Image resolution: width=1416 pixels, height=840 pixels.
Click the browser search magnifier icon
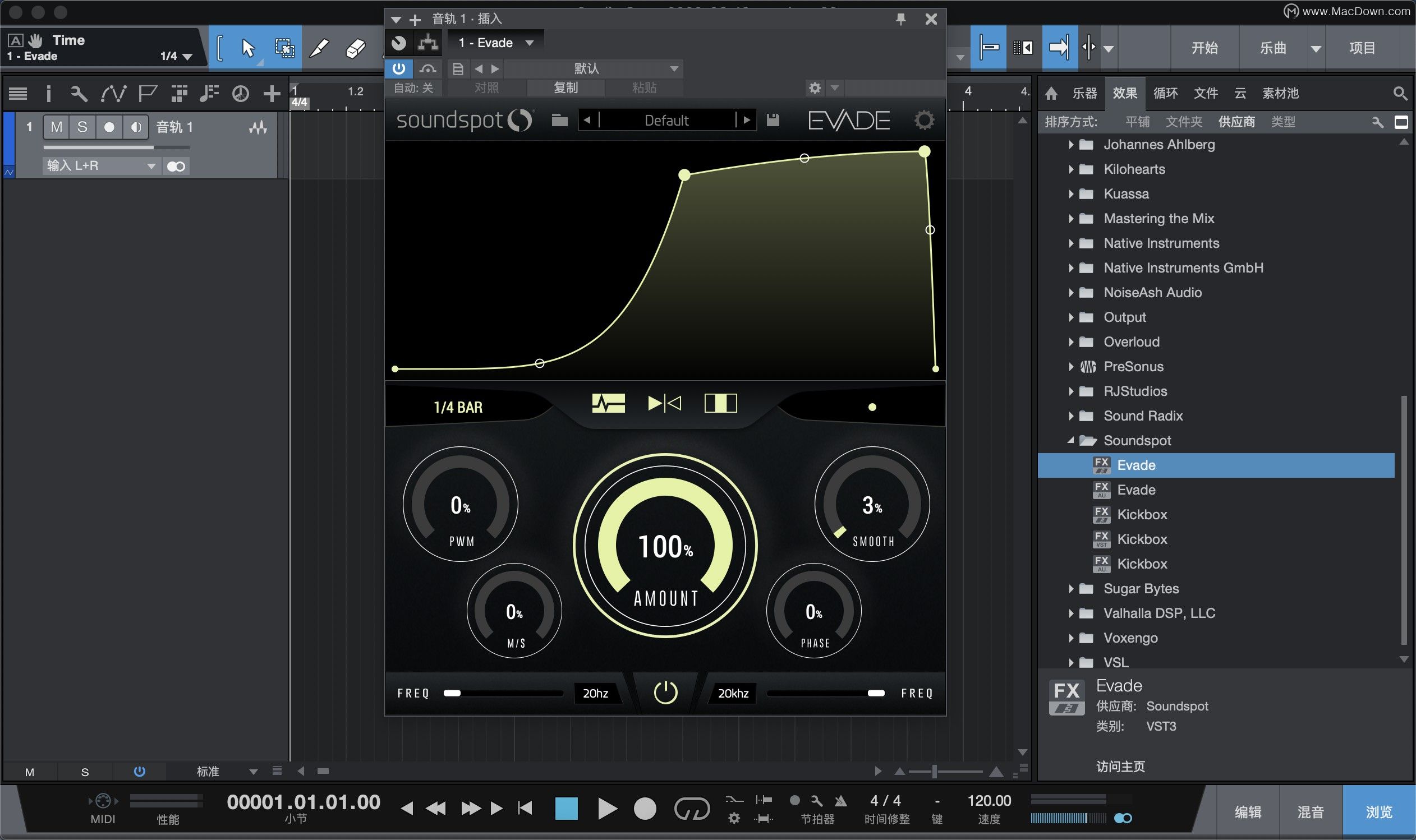(1400, 94)
